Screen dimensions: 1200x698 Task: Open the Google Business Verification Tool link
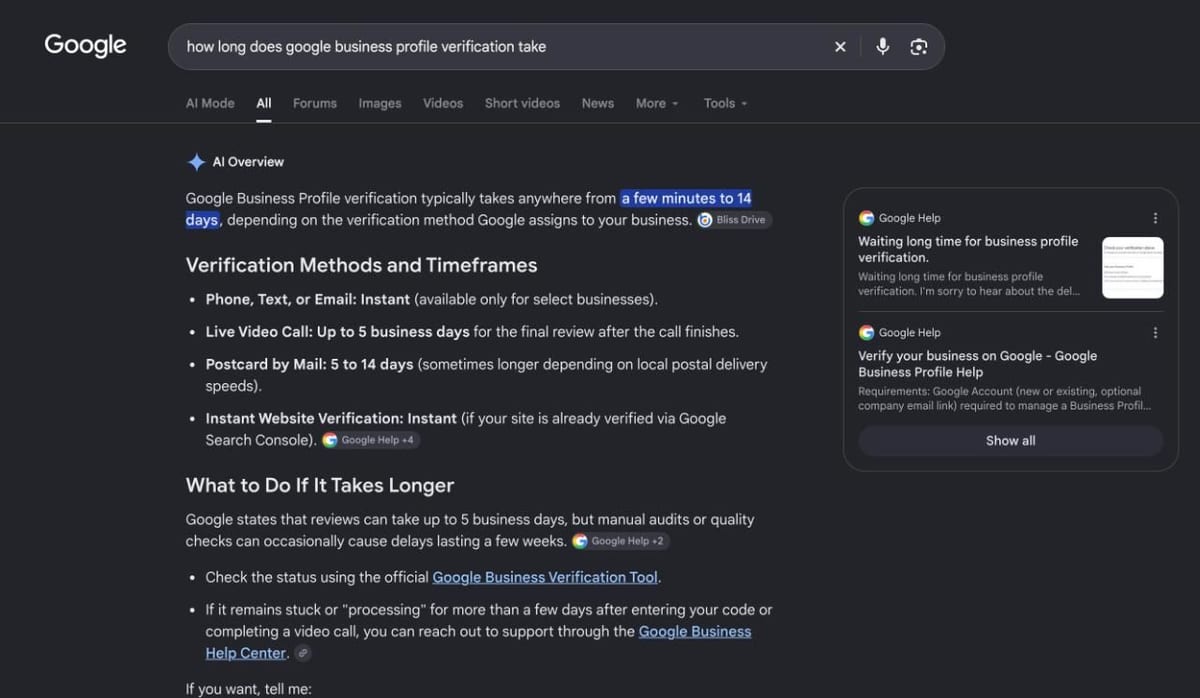(x=545, y=577)
